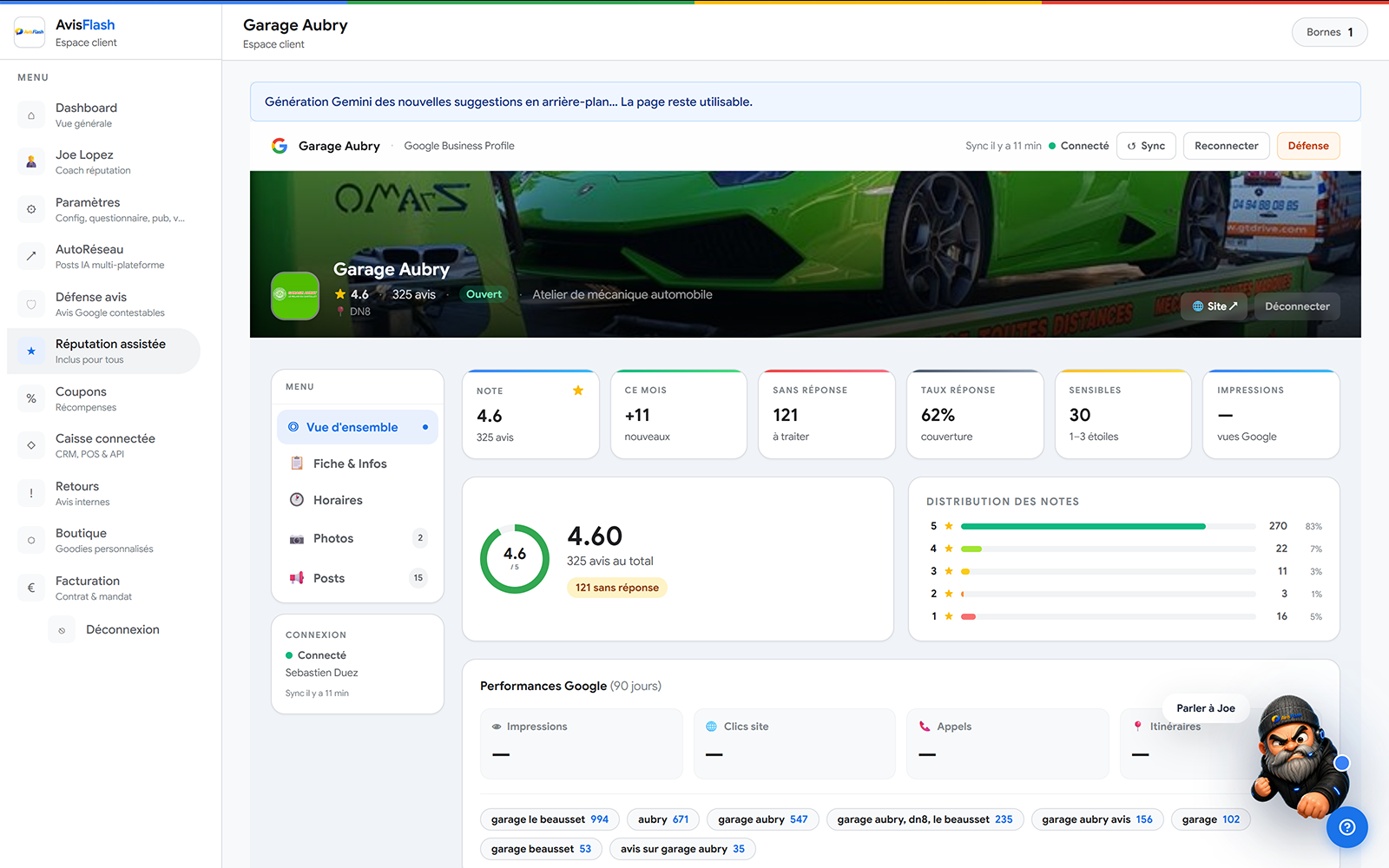Open the Dashboard home icon
Screen dimensions: 1389x868
31,115
